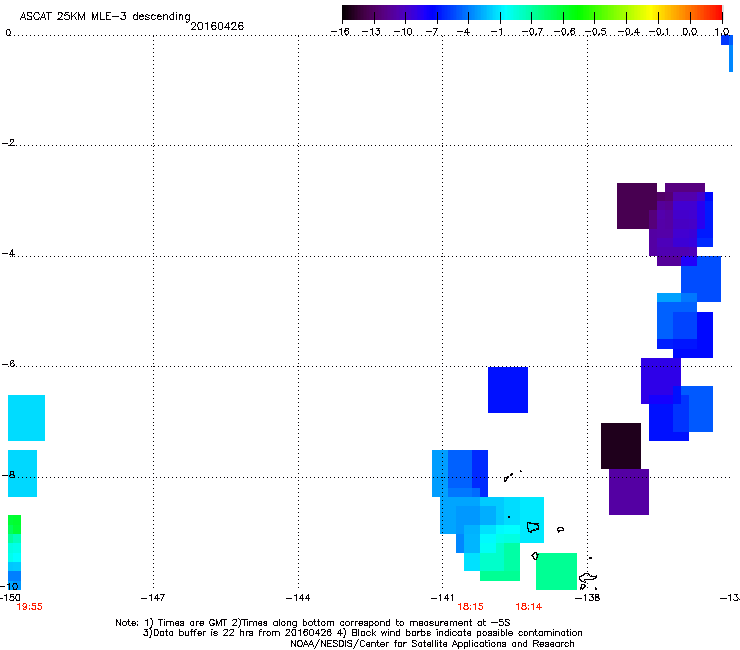
Task: Click the isolated blue square below the -6 line
Action: click(508, 390)
